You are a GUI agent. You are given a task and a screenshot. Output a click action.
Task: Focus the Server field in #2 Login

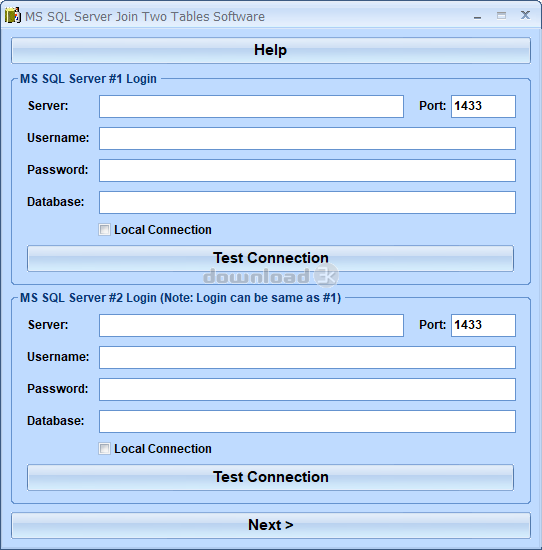tap(251, 325)
